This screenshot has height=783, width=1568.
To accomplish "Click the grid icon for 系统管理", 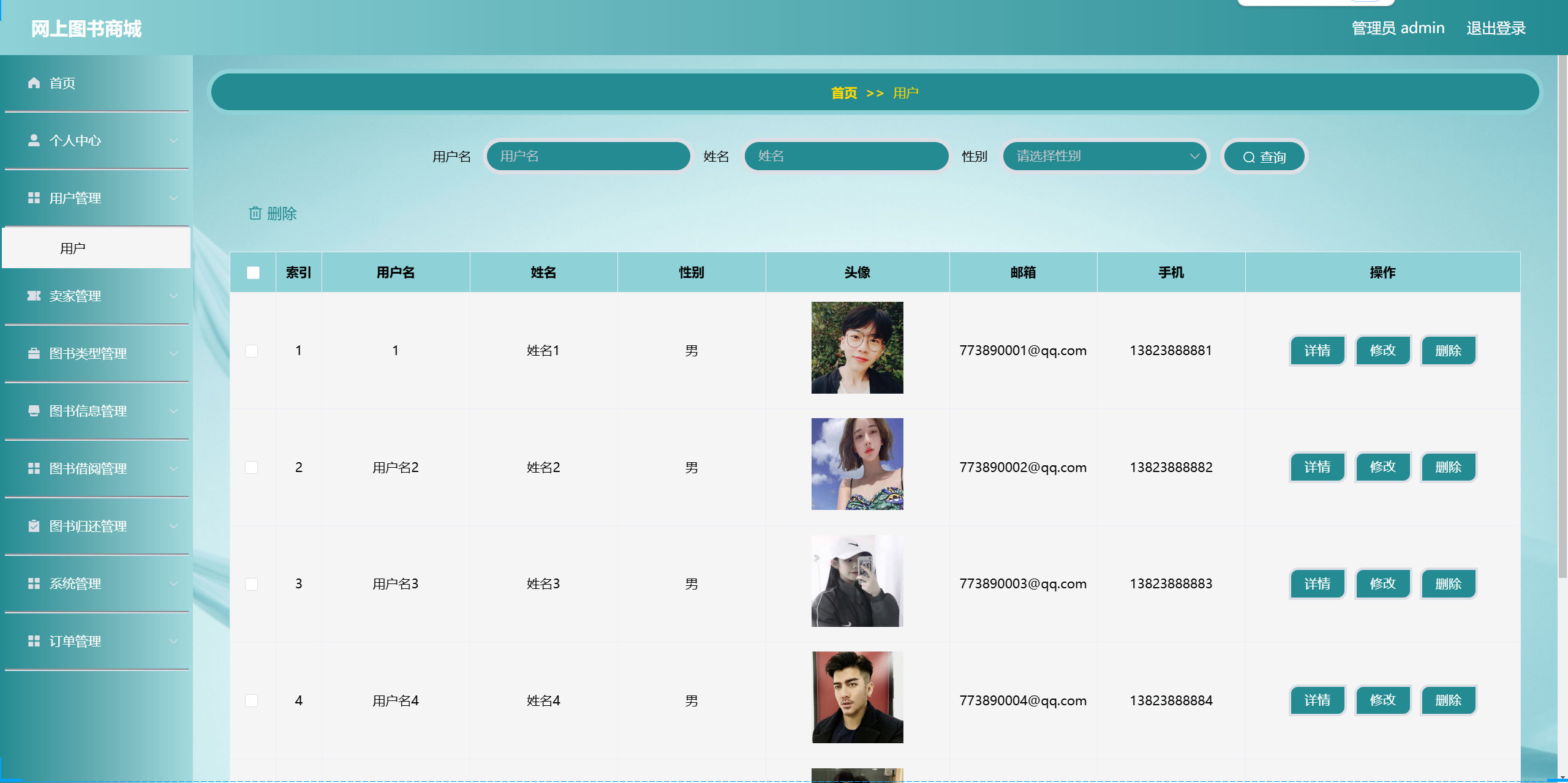I will [34, 583].
